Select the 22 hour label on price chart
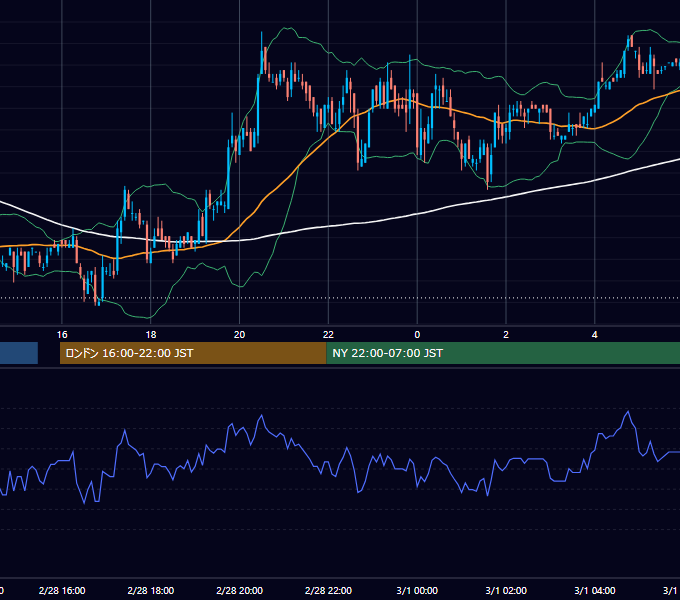 328,335
